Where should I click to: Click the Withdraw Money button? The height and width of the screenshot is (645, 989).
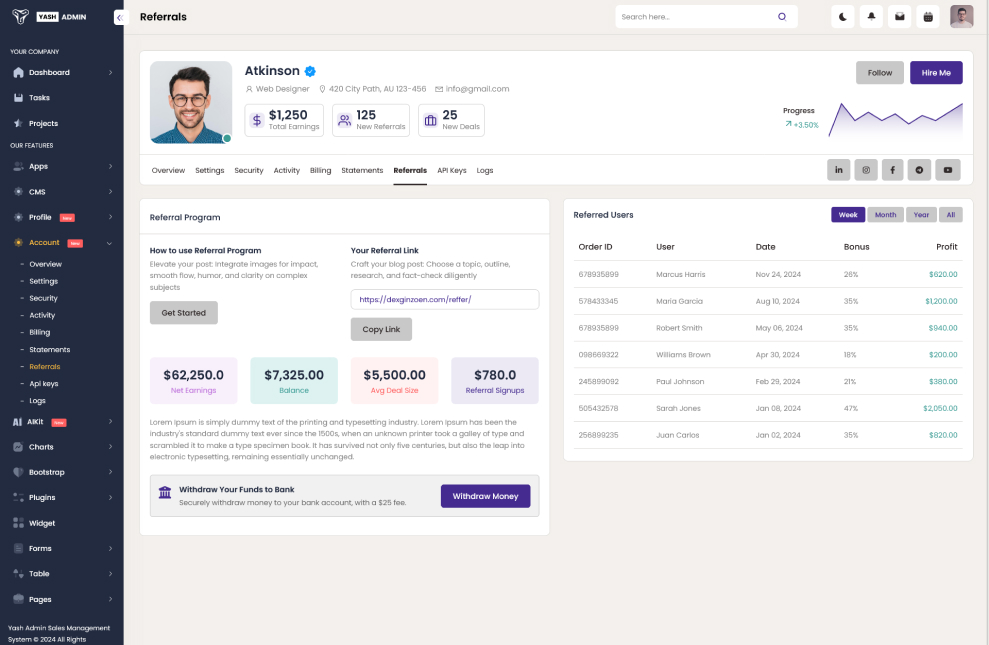tap(485, 496)
